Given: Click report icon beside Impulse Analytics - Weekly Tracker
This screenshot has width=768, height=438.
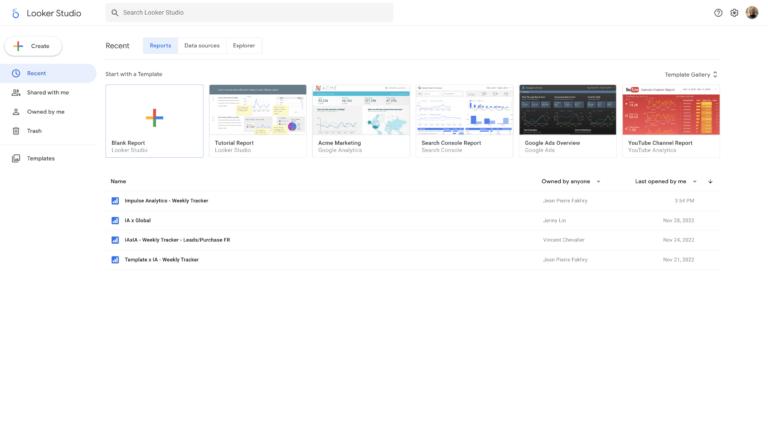Looking at the screenshot, I should click(115, 201).
